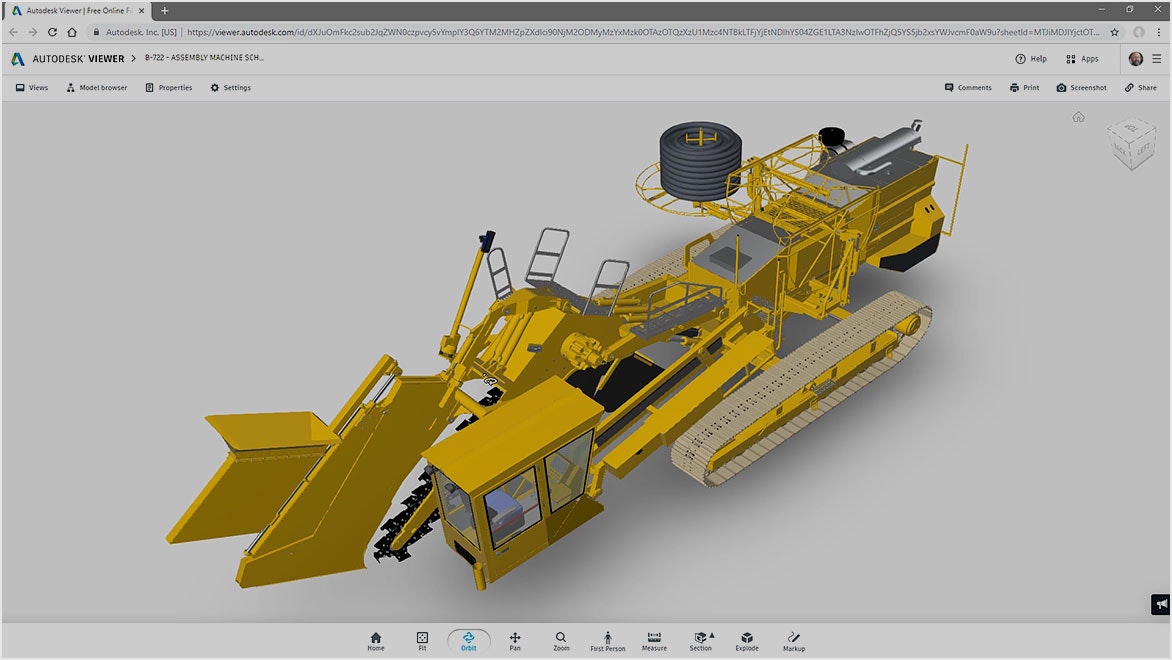
Task: Activate the Pan tool
Action: pyautogui.click(x=514, y=640)
